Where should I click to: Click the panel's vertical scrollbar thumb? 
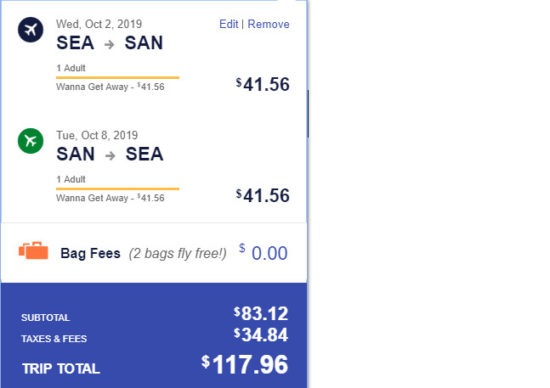pyautogui.click(x=308, y=114)
